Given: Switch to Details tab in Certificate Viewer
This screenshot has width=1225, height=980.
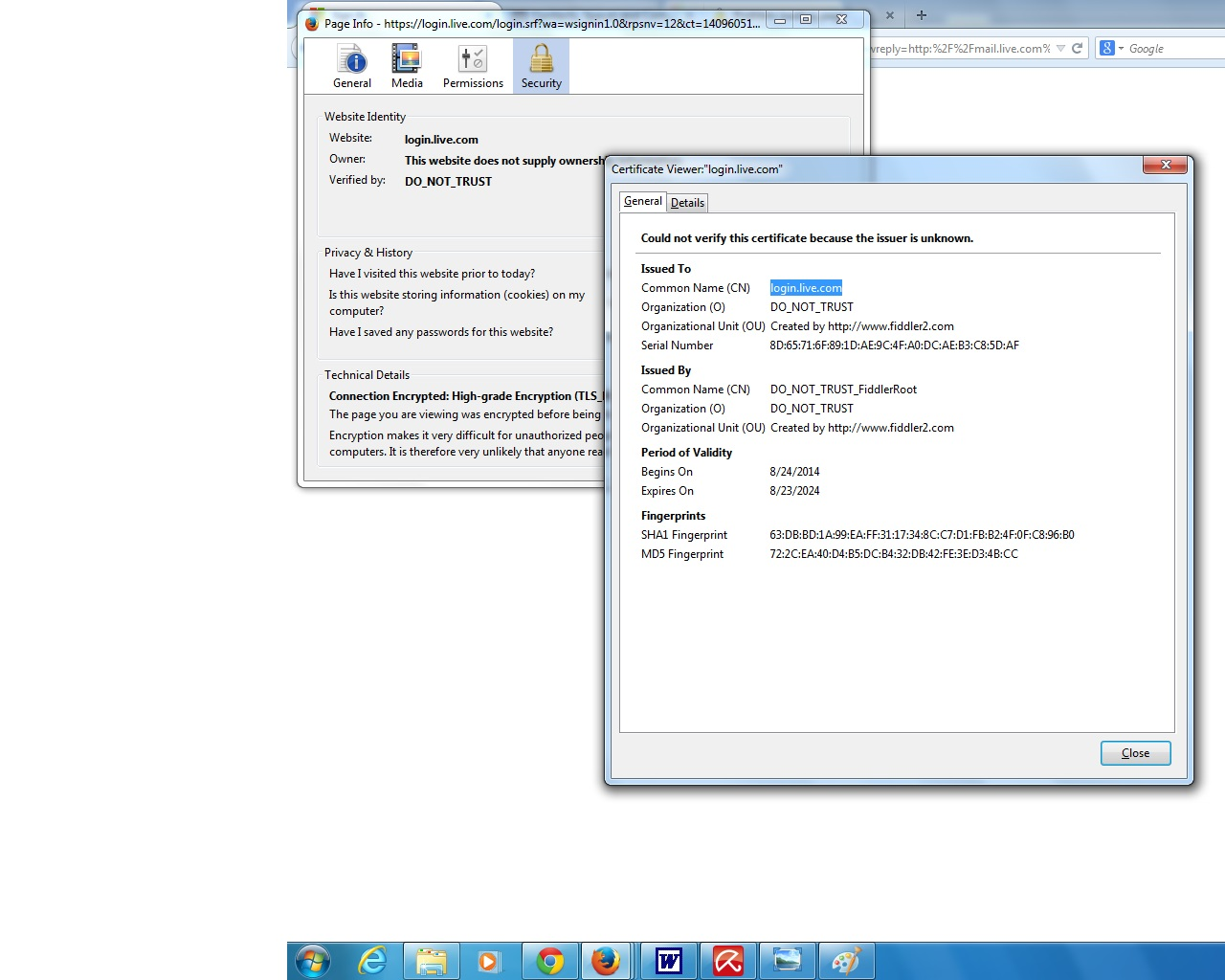Looking at the screenshot, I should [687, 202].
